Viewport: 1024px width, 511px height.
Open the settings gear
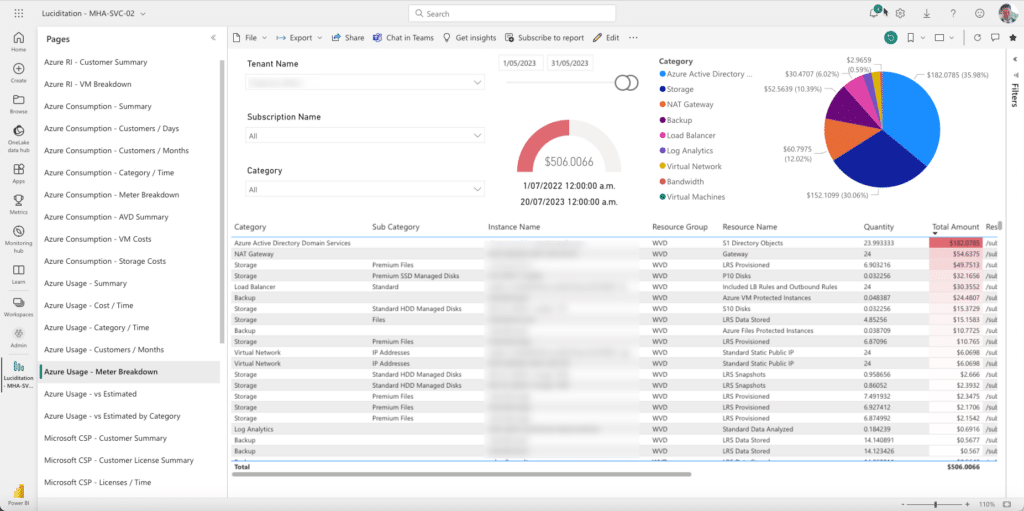pos(901,13)
